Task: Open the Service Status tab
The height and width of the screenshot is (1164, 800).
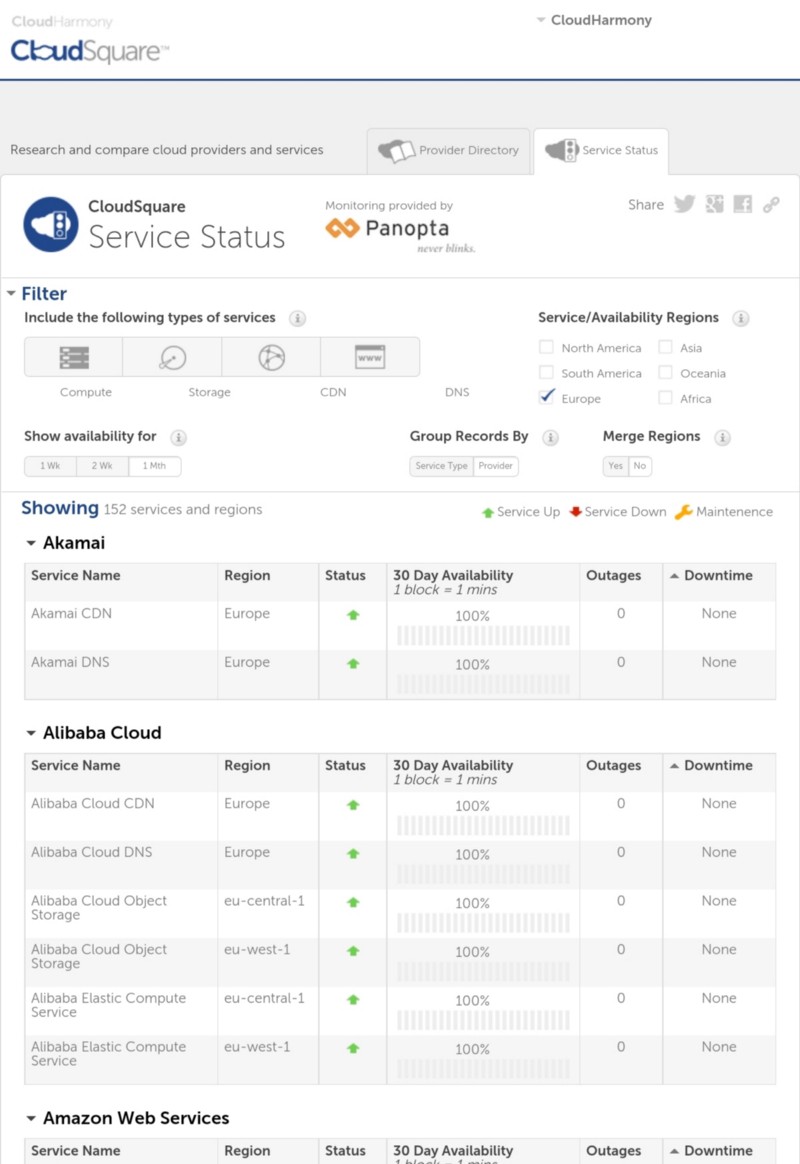Action: click(602, 151)
